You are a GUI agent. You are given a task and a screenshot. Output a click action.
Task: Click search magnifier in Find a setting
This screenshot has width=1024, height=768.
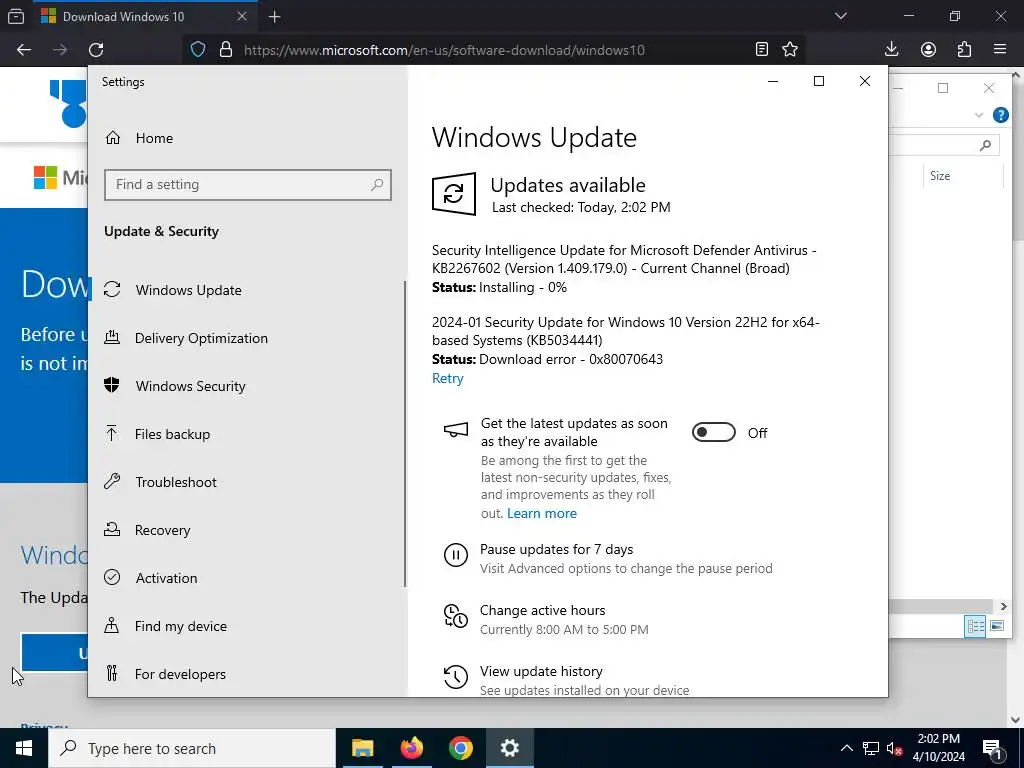(x=377, y=185)
